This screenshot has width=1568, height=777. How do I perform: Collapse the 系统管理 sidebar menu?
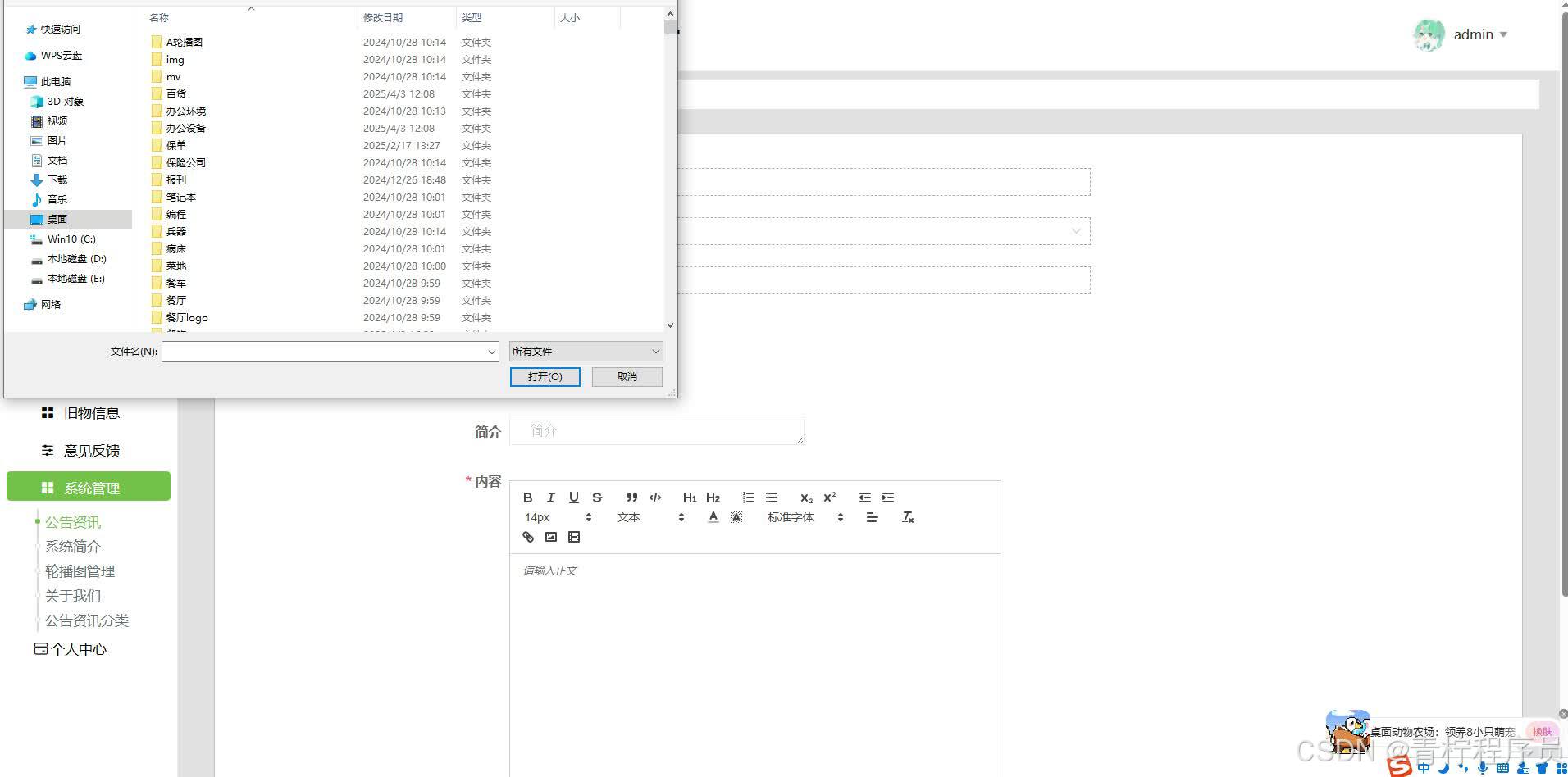pyautogui.click(x=89, y=486)
